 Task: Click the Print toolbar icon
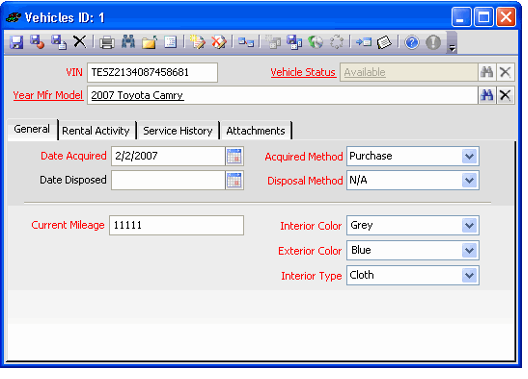coord(107,42)
